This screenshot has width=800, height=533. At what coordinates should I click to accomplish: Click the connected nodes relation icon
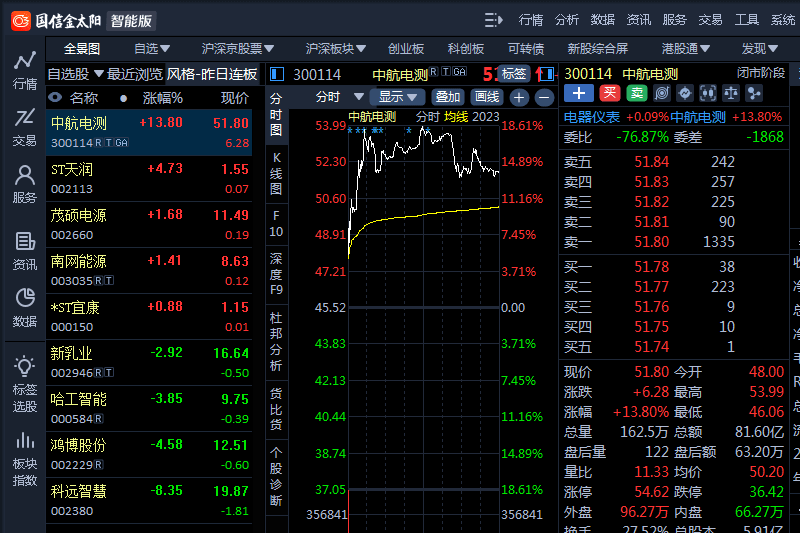(x=754, y=93)
